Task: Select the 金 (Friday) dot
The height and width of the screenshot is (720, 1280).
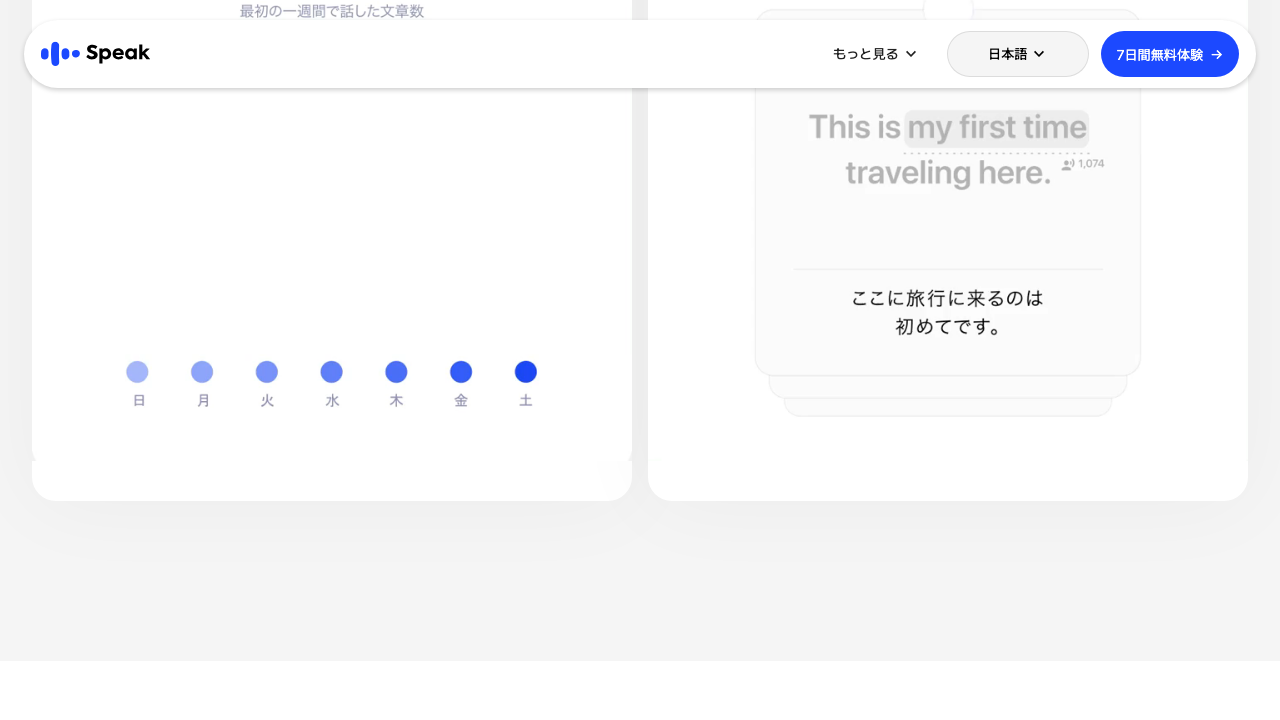Action: (x=461, y=372)
